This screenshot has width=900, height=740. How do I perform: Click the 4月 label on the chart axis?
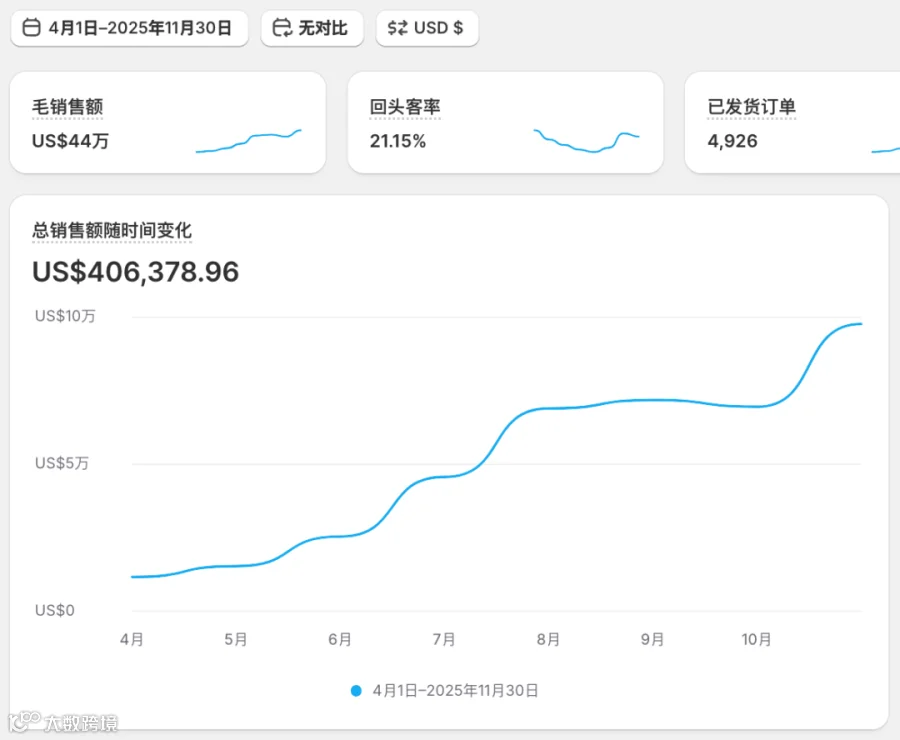coord(131,640)
